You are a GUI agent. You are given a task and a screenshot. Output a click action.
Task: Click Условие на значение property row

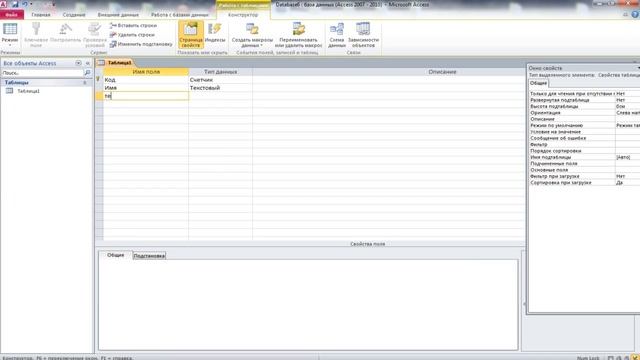(x=584, y=132)
